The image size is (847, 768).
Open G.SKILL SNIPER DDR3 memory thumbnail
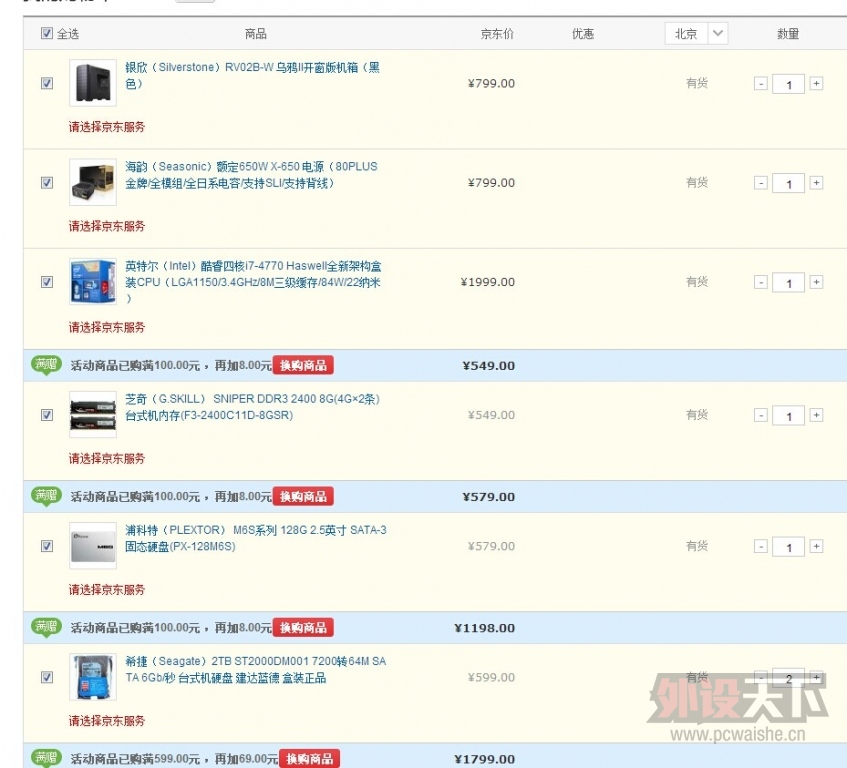coord(93,414)
